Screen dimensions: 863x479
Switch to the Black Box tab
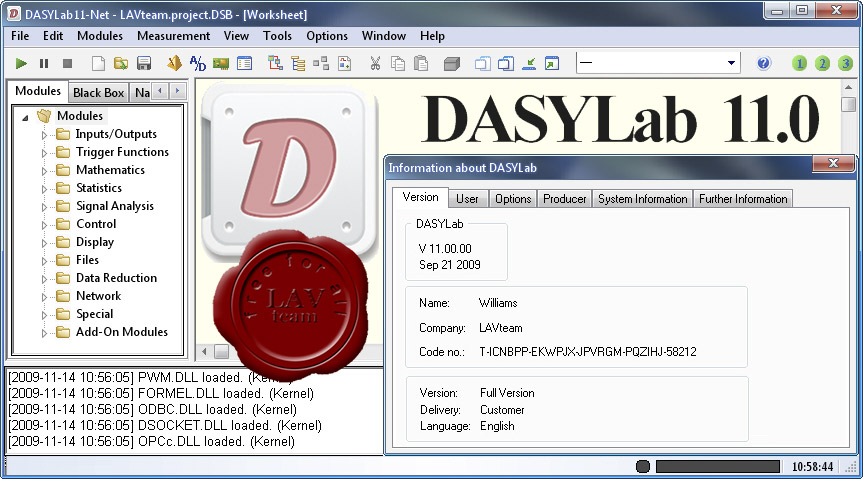pyautogui.click(x=99, y=92)
